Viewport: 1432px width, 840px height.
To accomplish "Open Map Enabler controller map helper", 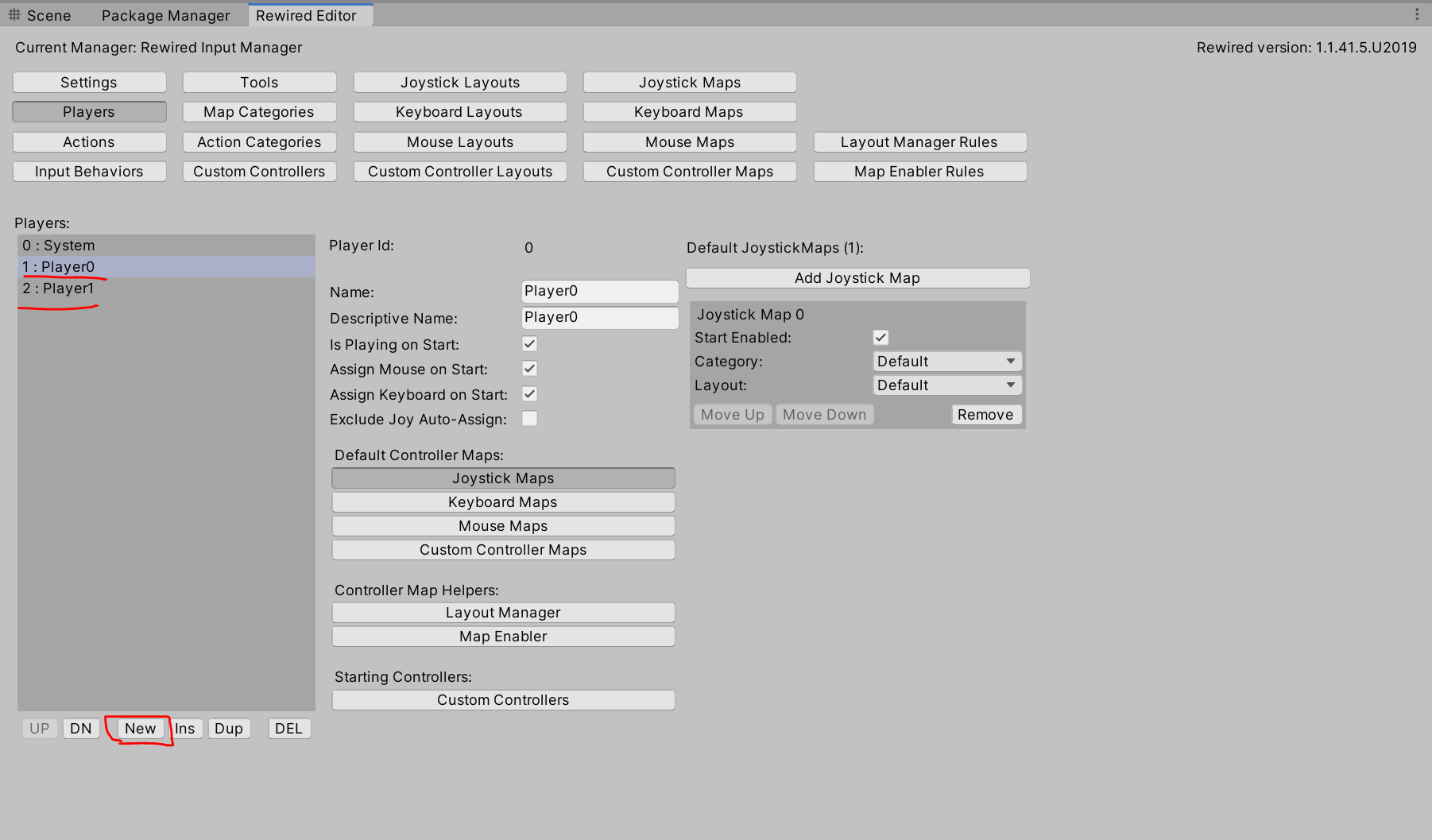I will point(503,637).
